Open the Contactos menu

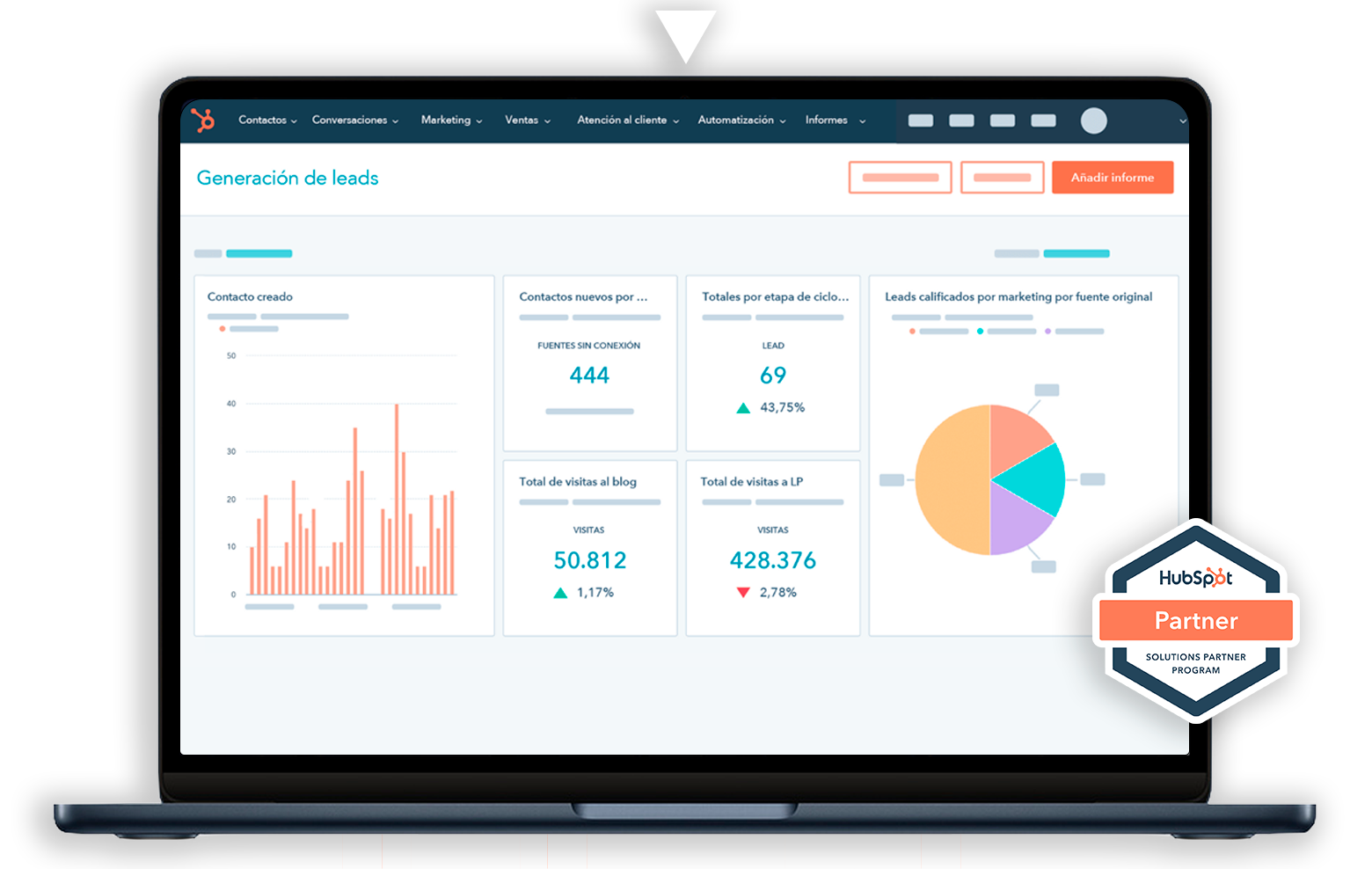point(267,120)
